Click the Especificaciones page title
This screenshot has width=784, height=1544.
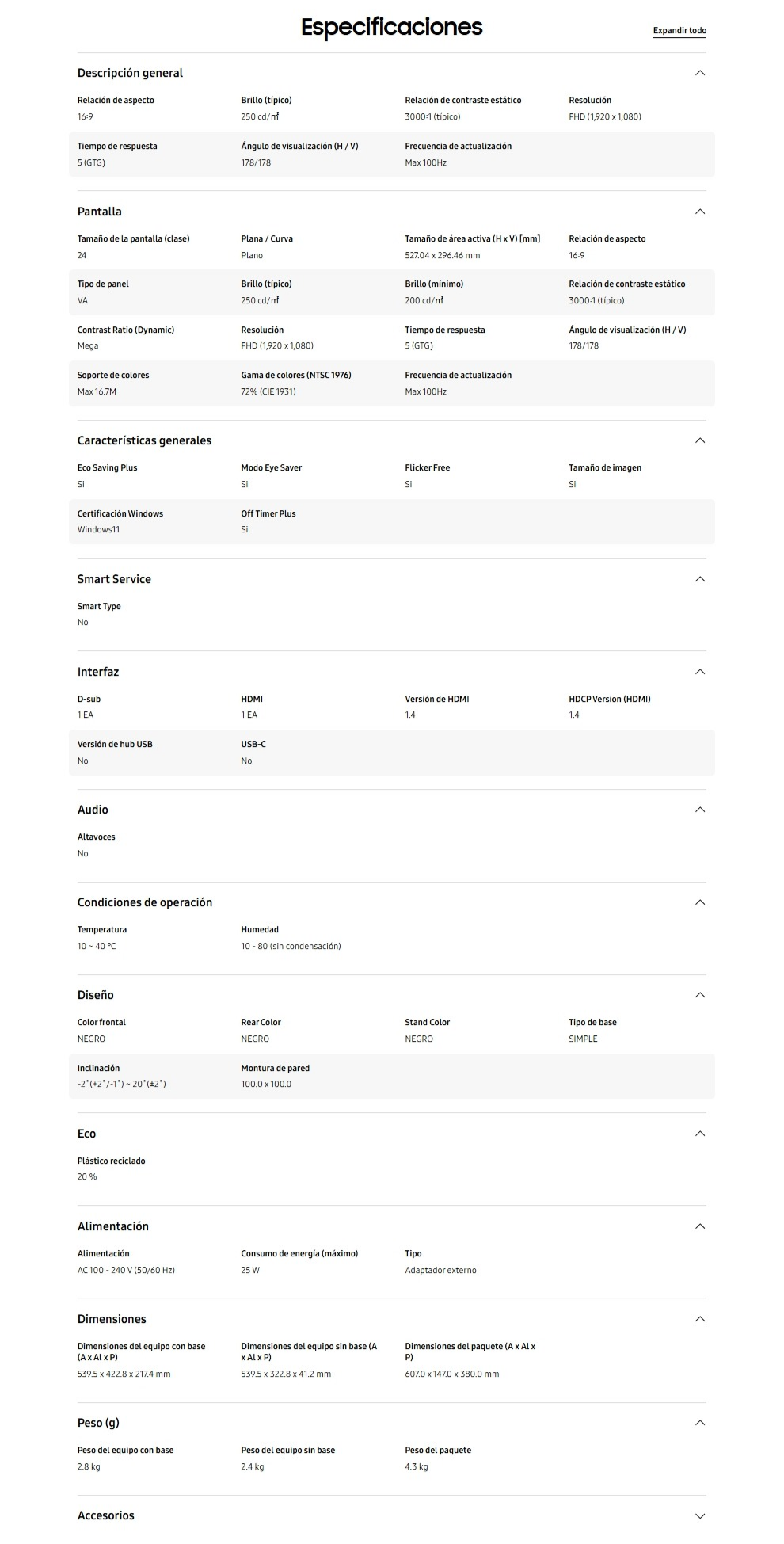coord(391,28)
